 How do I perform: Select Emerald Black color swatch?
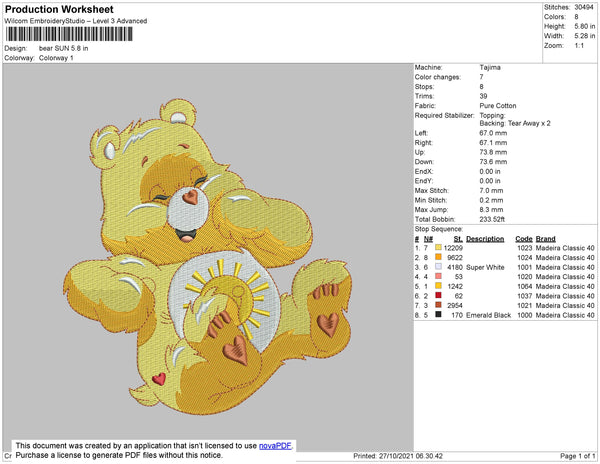click(x=438, y=315)
